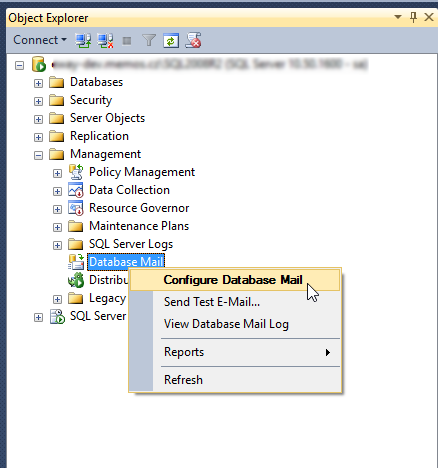The height and width of the screenshot is (468, 438).
Task: Expand the Databases folder
Action: (x=39, y=83)
